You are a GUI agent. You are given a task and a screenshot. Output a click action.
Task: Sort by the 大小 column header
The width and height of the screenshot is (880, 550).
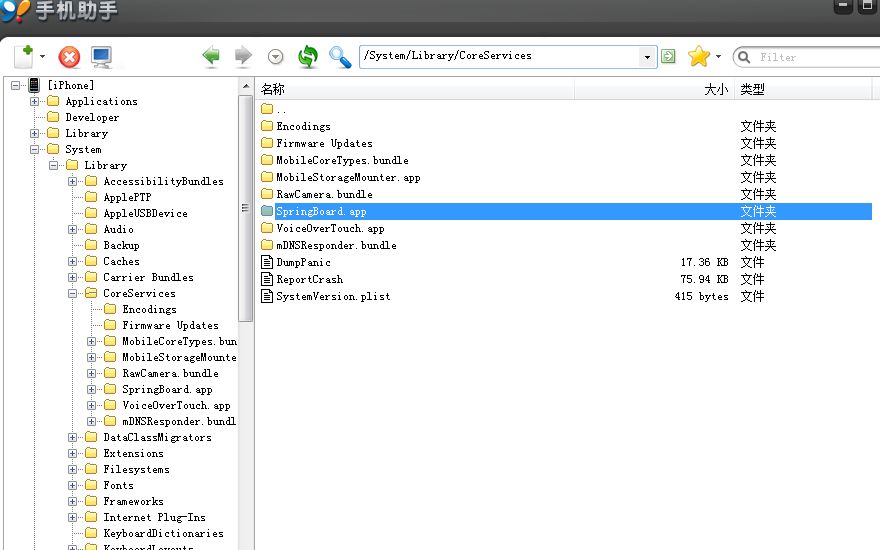click(x=654, y=89)
